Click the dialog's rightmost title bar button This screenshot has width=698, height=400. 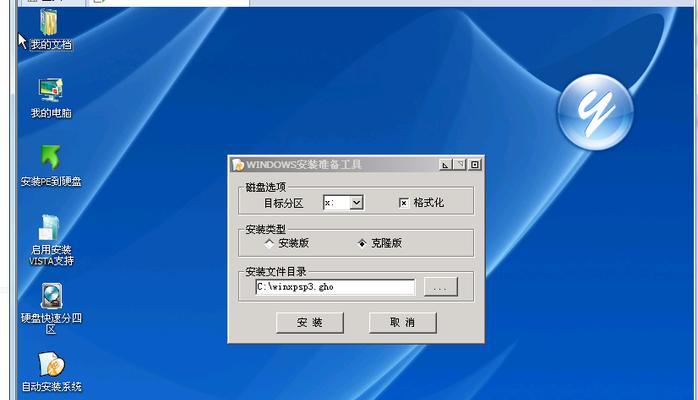coord(475,165)
